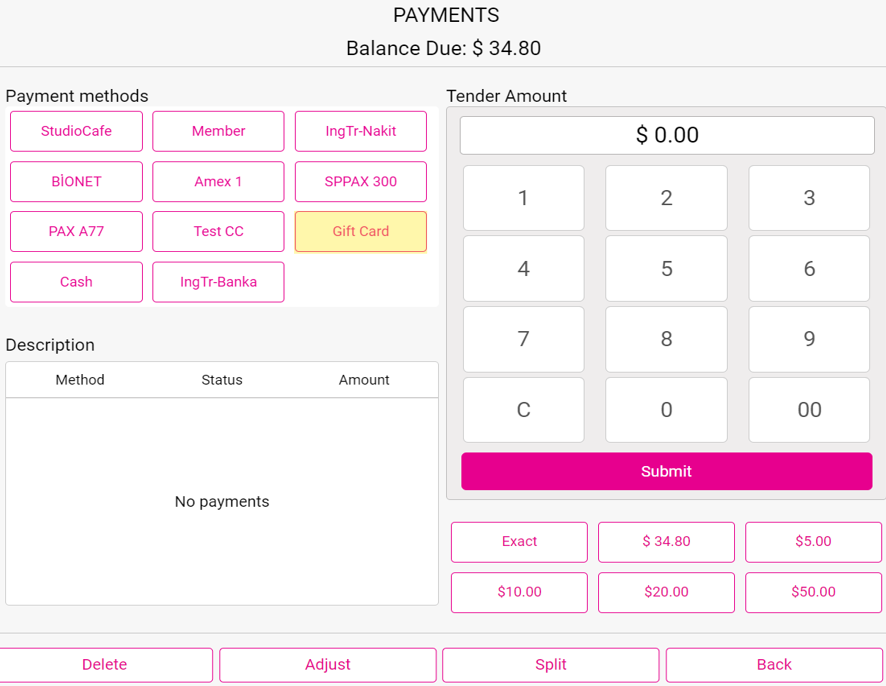The image size is (886, 686).
Task: Pick the Amex 1 payment option
Action: [x=218, y=181]
